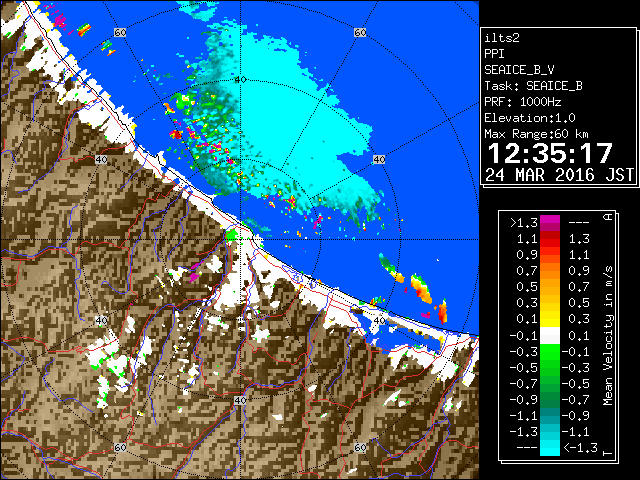Click the cyan band at the legend bottom
Image resolution: width=640 pixels, height=480 pixels.
coord(550,448)
